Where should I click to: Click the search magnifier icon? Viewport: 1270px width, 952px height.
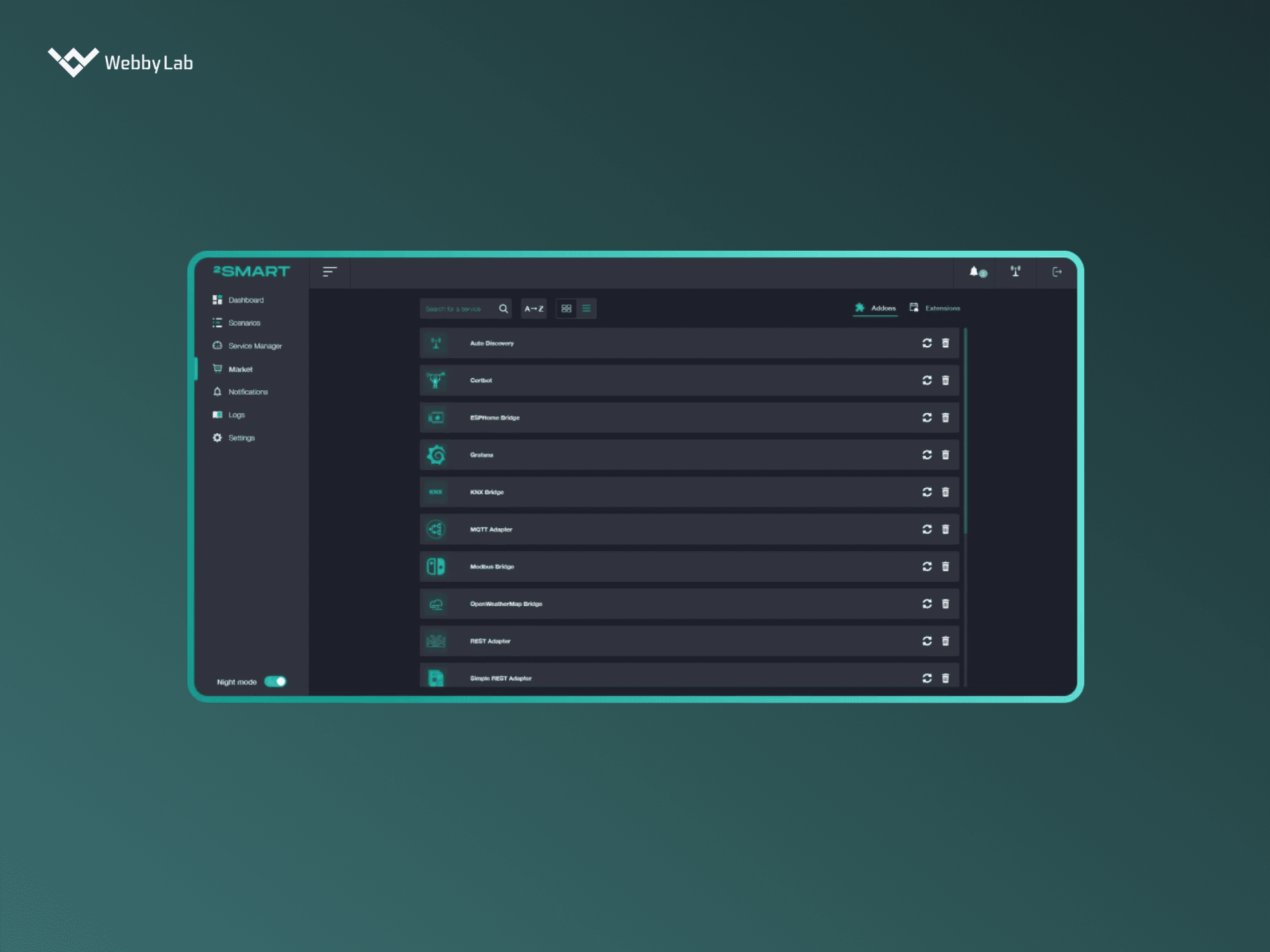pyautogui.click(x=503, y=309)
